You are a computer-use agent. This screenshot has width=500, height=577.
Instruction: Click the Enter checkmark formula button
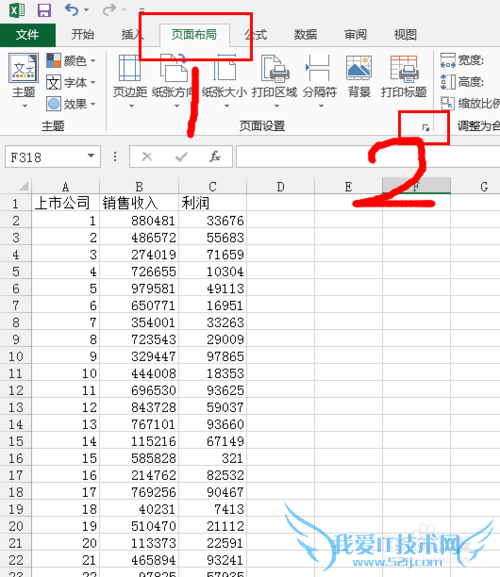click(181, 157)
